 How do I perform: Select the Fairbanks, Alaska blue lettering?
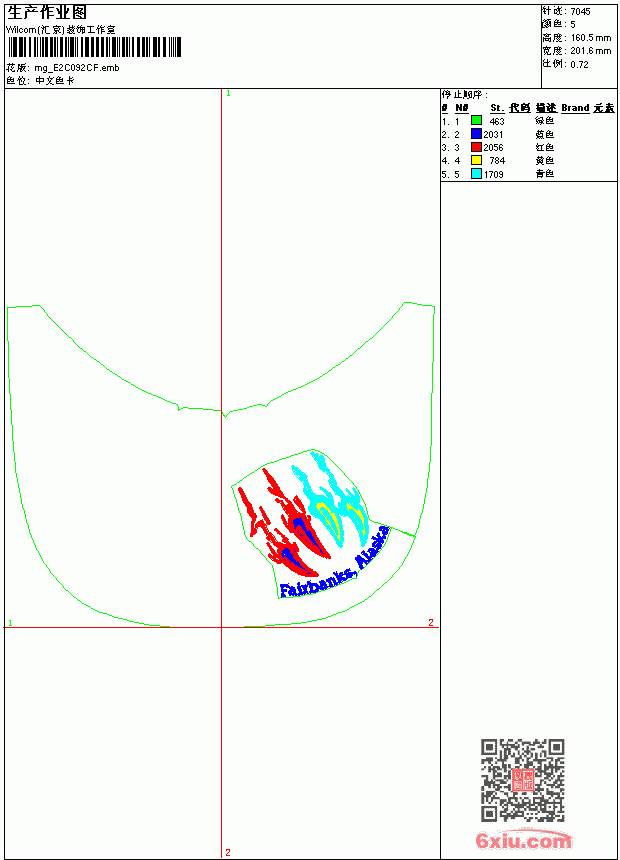click(x=334, y=563)
